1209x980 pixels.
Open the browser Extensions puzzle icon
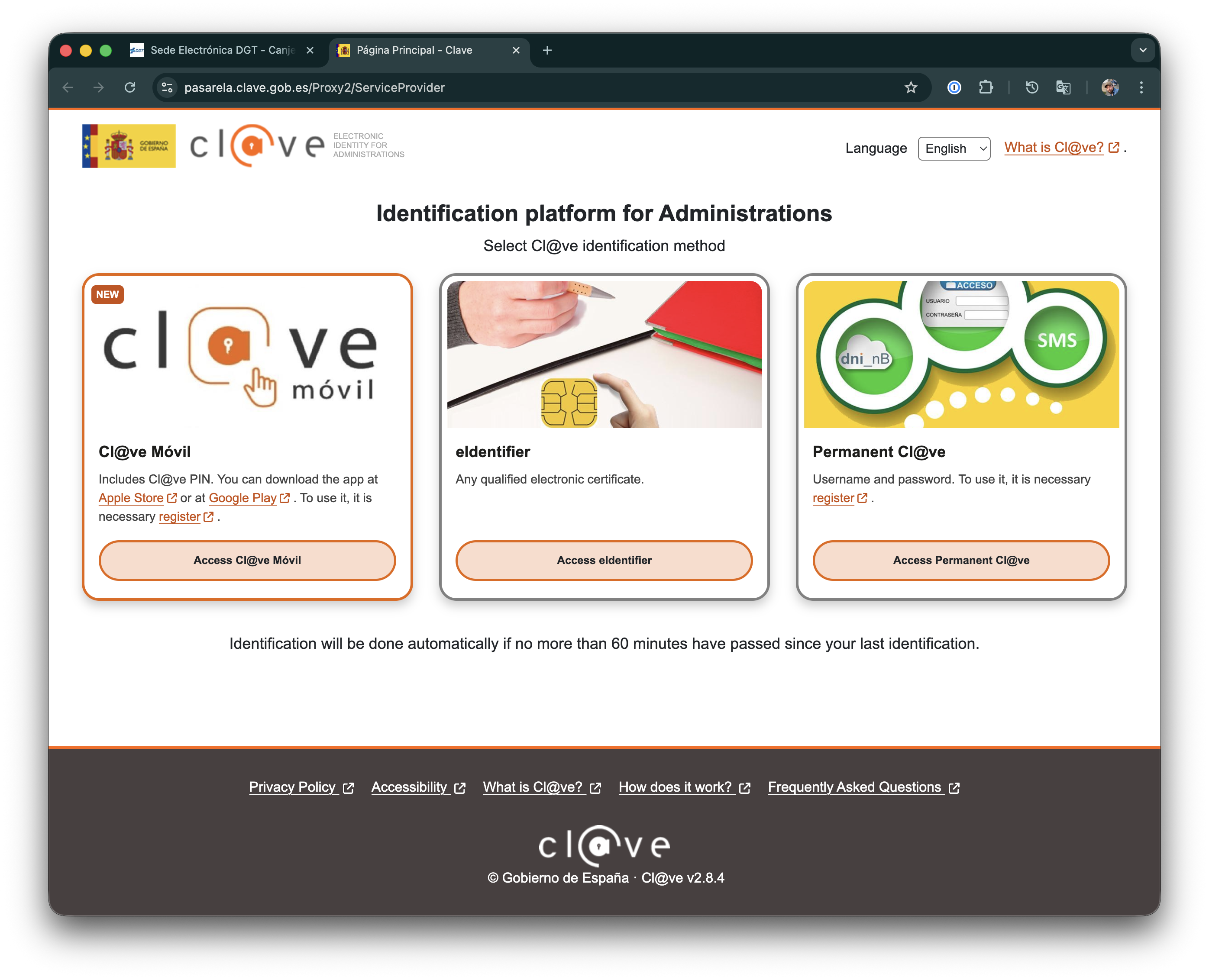[986, 87]
